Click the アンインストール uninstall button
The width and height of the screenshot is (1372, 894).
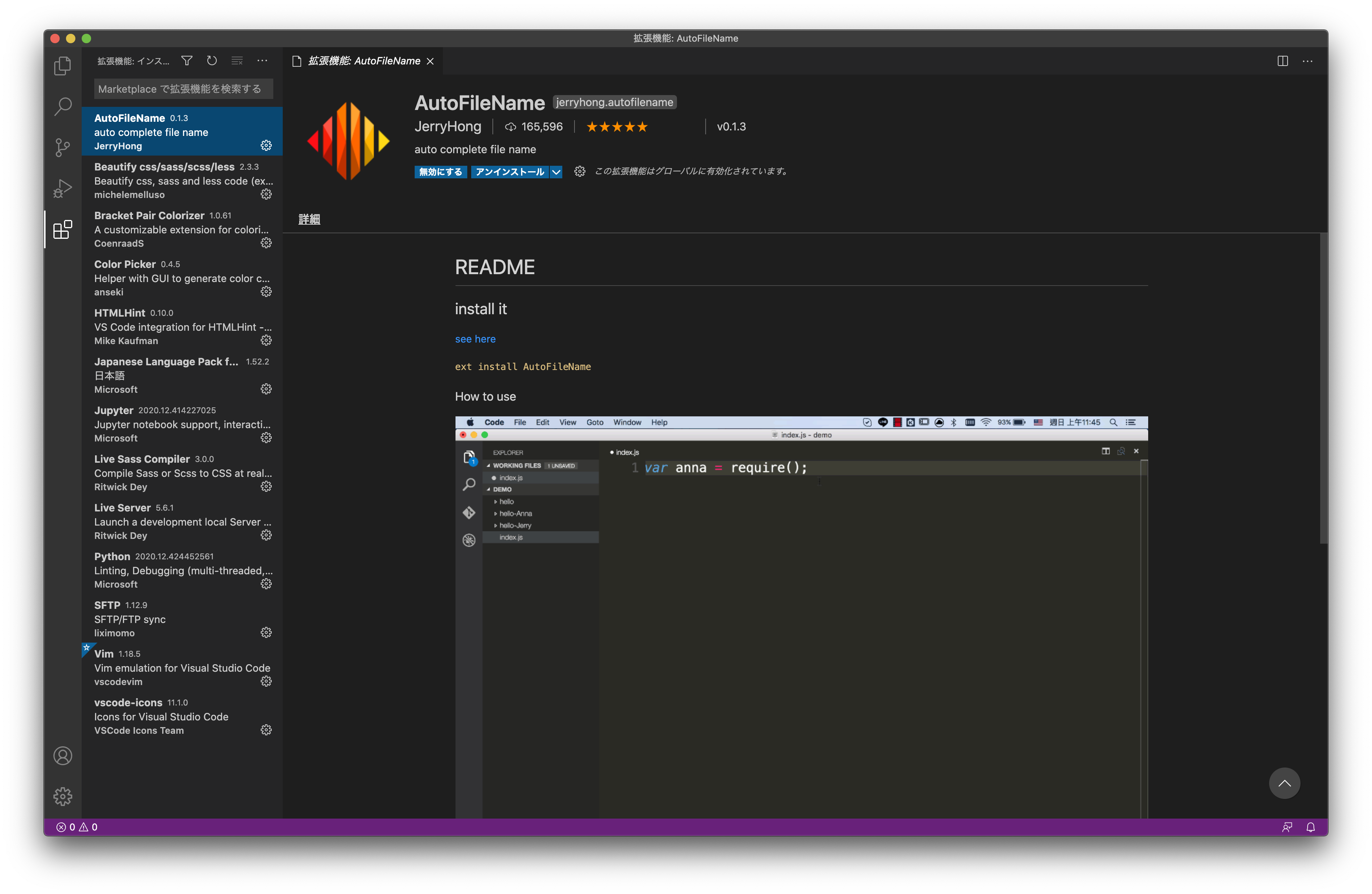510,172
